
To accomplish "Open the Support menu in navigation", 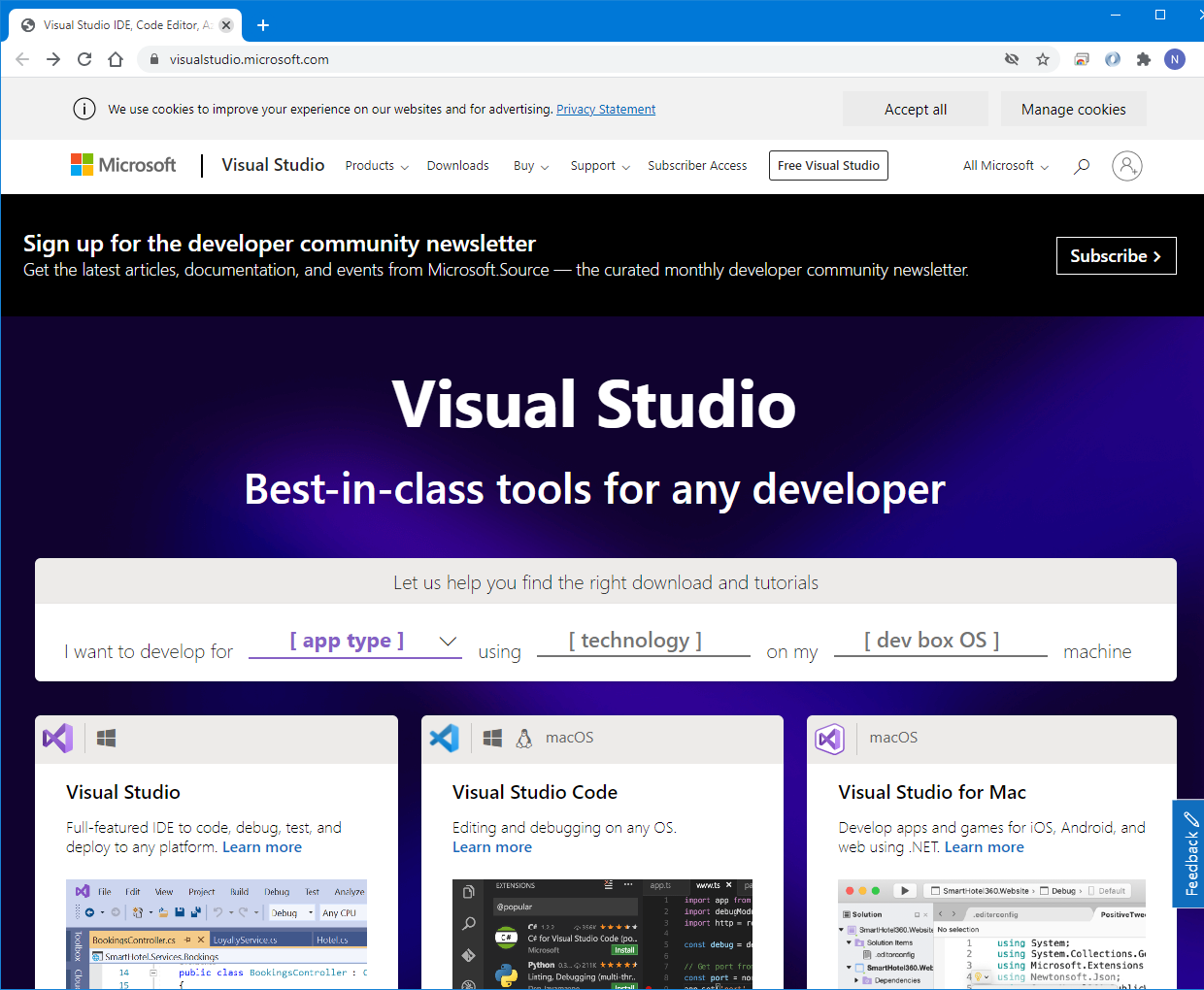I will [x=600, y=166].
